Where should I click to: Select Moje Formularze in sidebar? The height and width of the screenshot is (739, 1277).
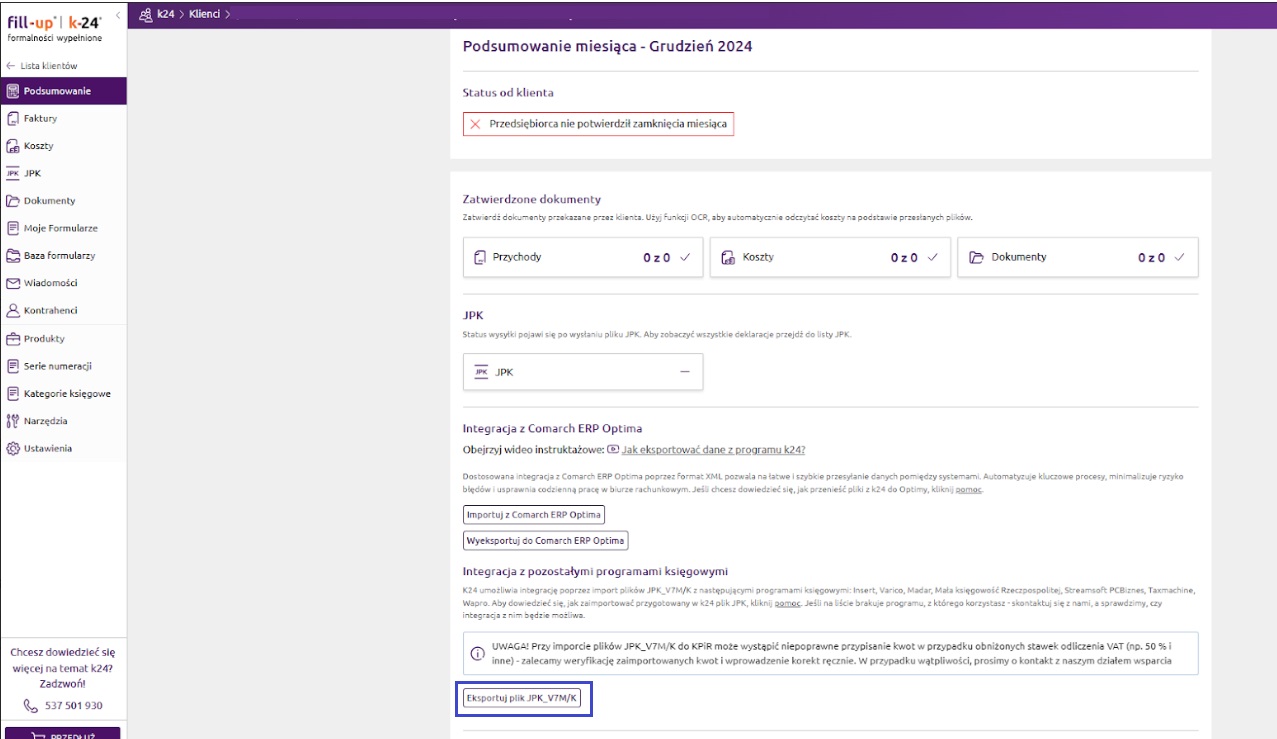63,228
